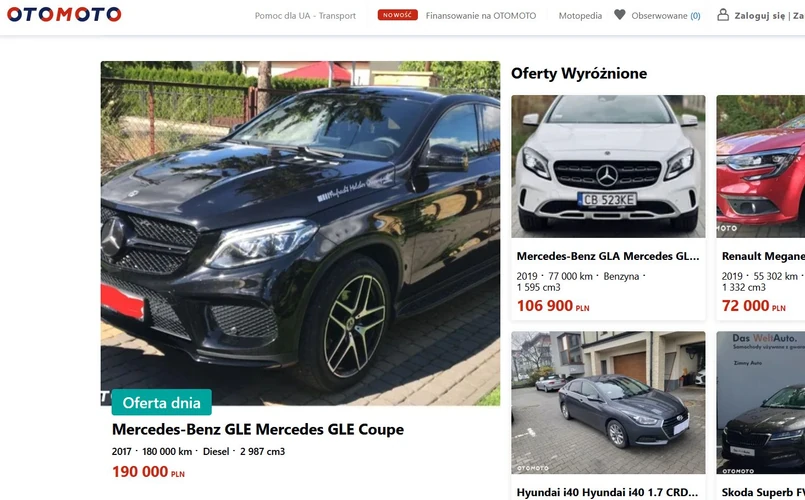Click the 190 000 PLN price
This screenshot has width=805, height=500.
(x=148, y=471)
